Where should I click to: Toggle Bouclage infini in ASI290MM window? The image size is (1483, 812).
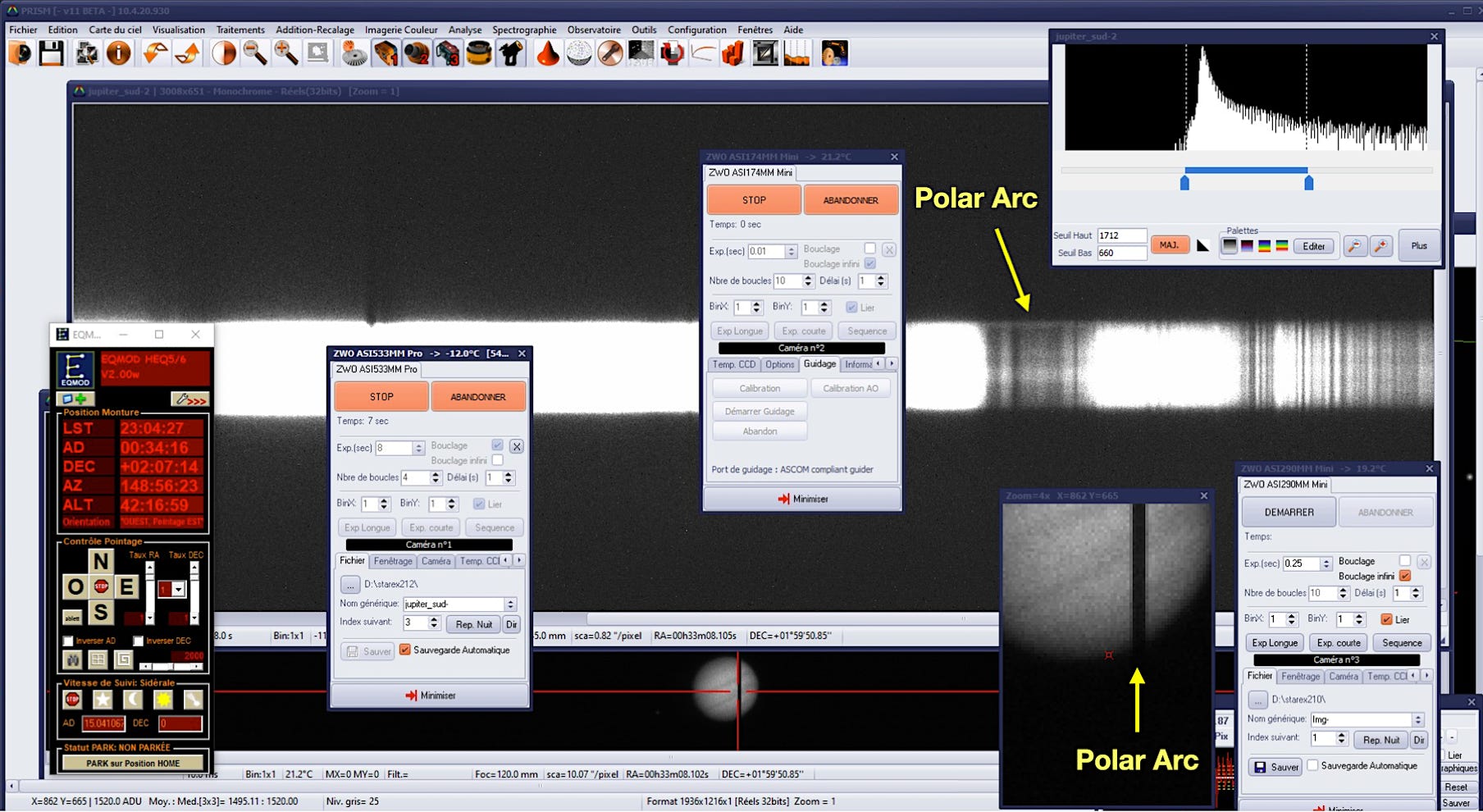click(1405, 576)
